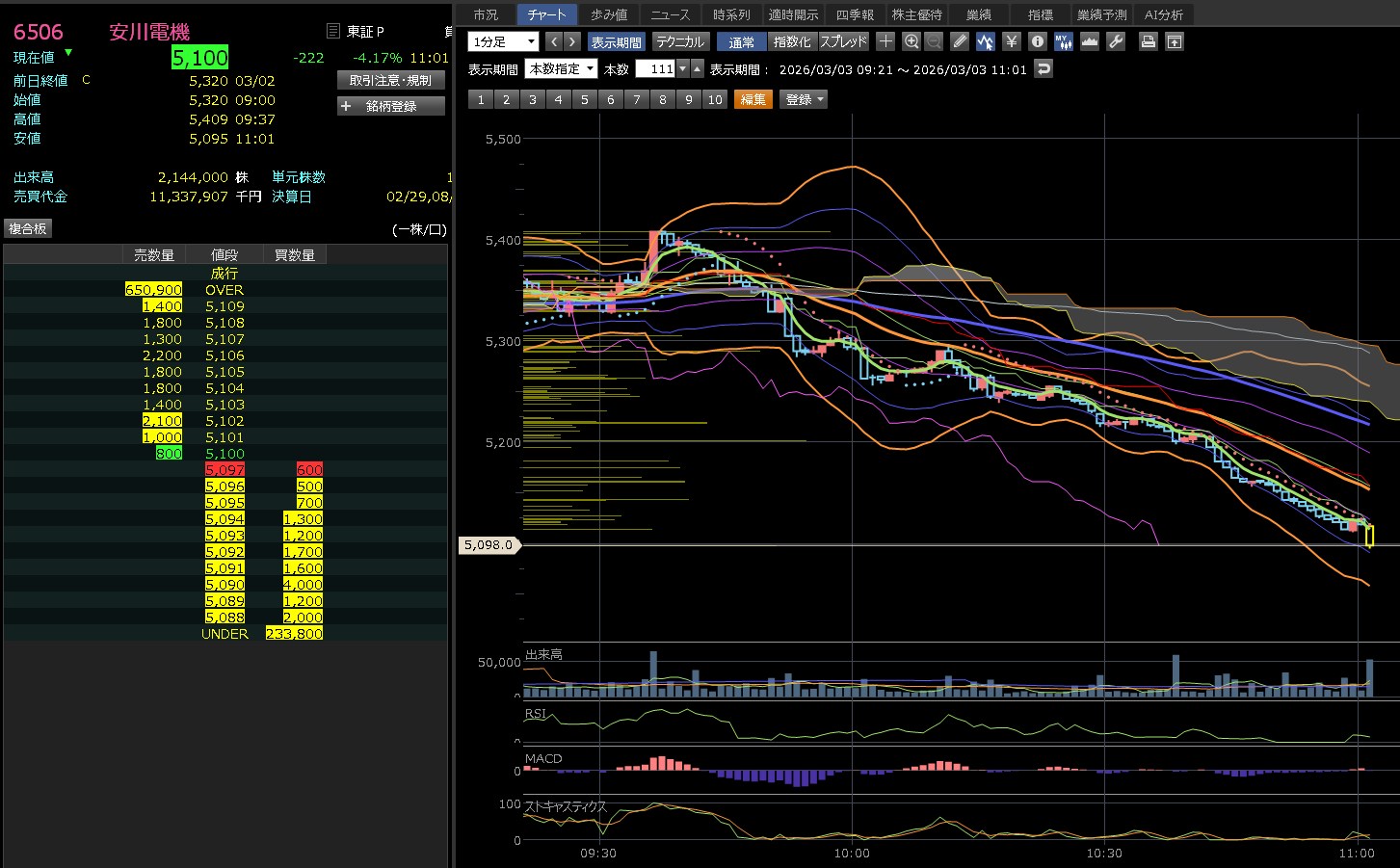1400x868 pixels.
Task: Switch chart scale to 指数化 mode
Action: pyautogui.click(x=792, y=41)
